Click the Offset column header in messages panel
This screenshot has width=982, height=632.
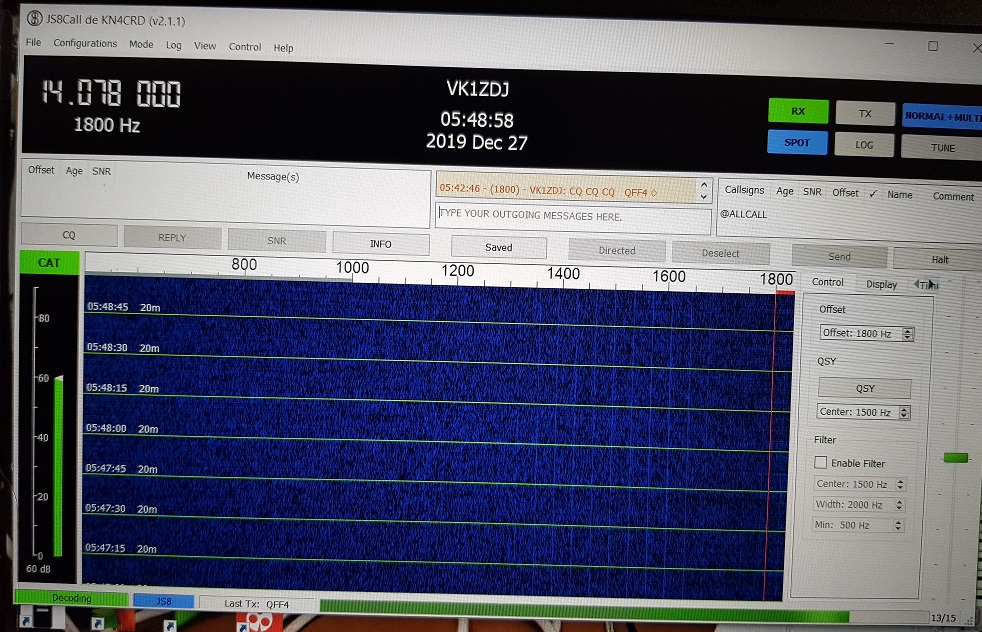pyautogui.click(x=41, y=170)
